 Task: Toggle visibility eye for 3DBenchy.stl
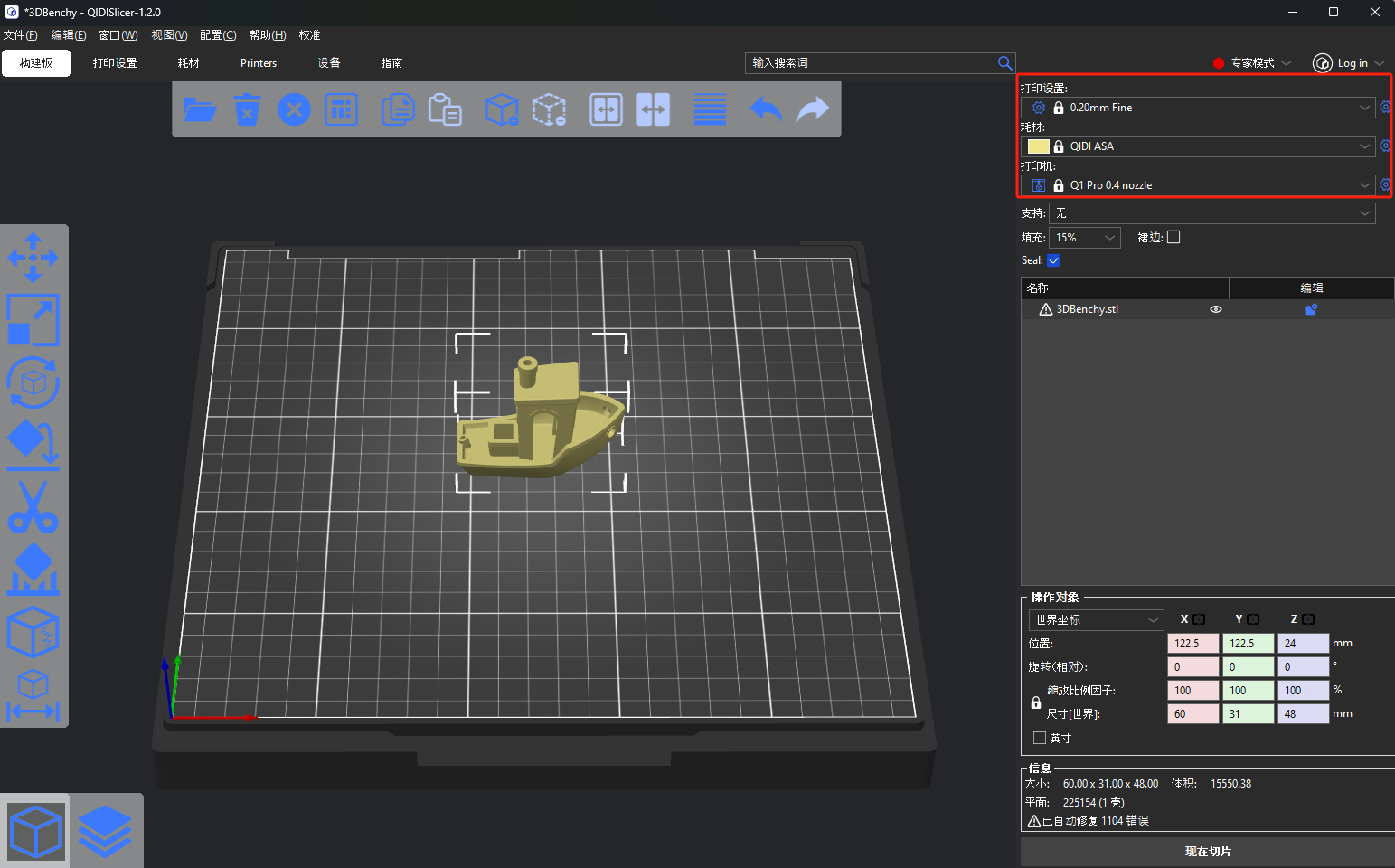click(1216, 309)
